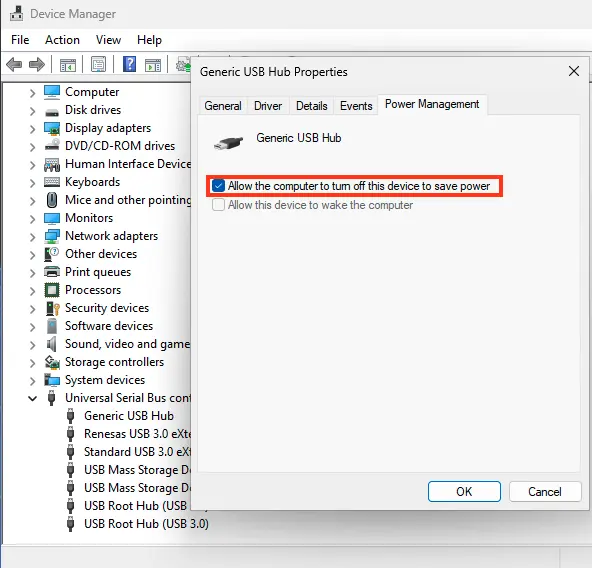
Task: Expand the Display adapters node
Action: tap(32, 128)
